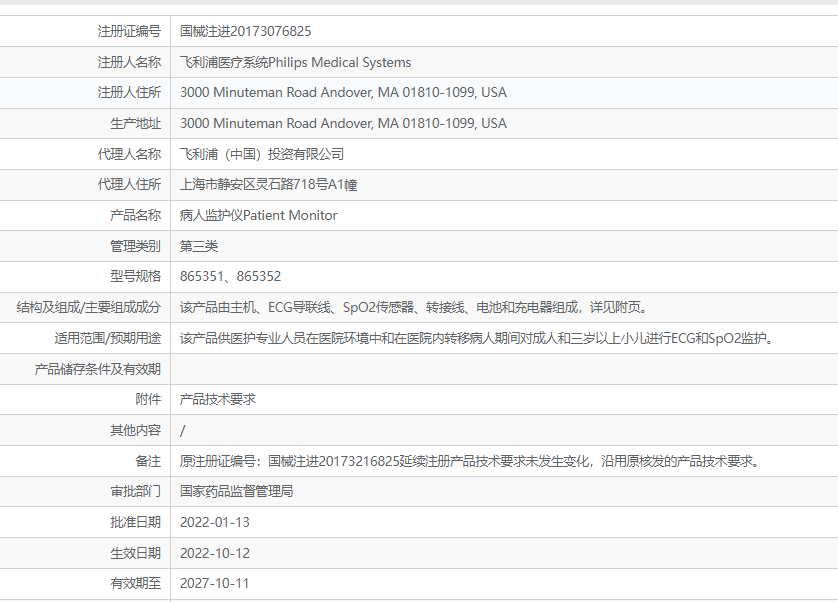Select expiry date 2027-10-11
Screen dimensions: 838x602
tap(214, 583)
